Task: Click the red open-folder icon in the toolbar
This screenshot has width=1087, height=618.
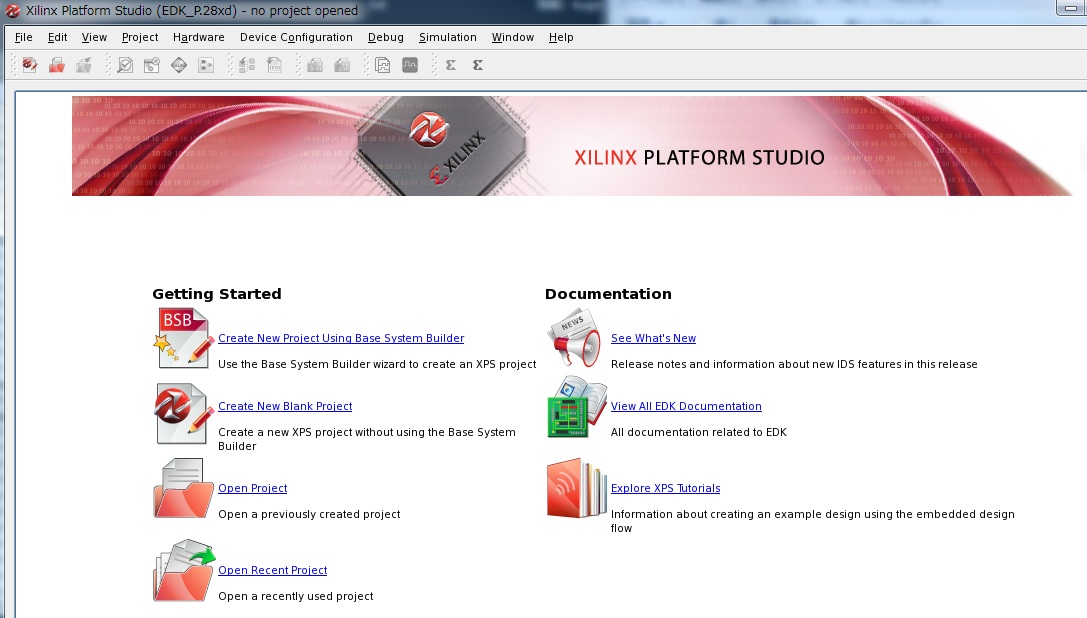Action: coord(57,65)
